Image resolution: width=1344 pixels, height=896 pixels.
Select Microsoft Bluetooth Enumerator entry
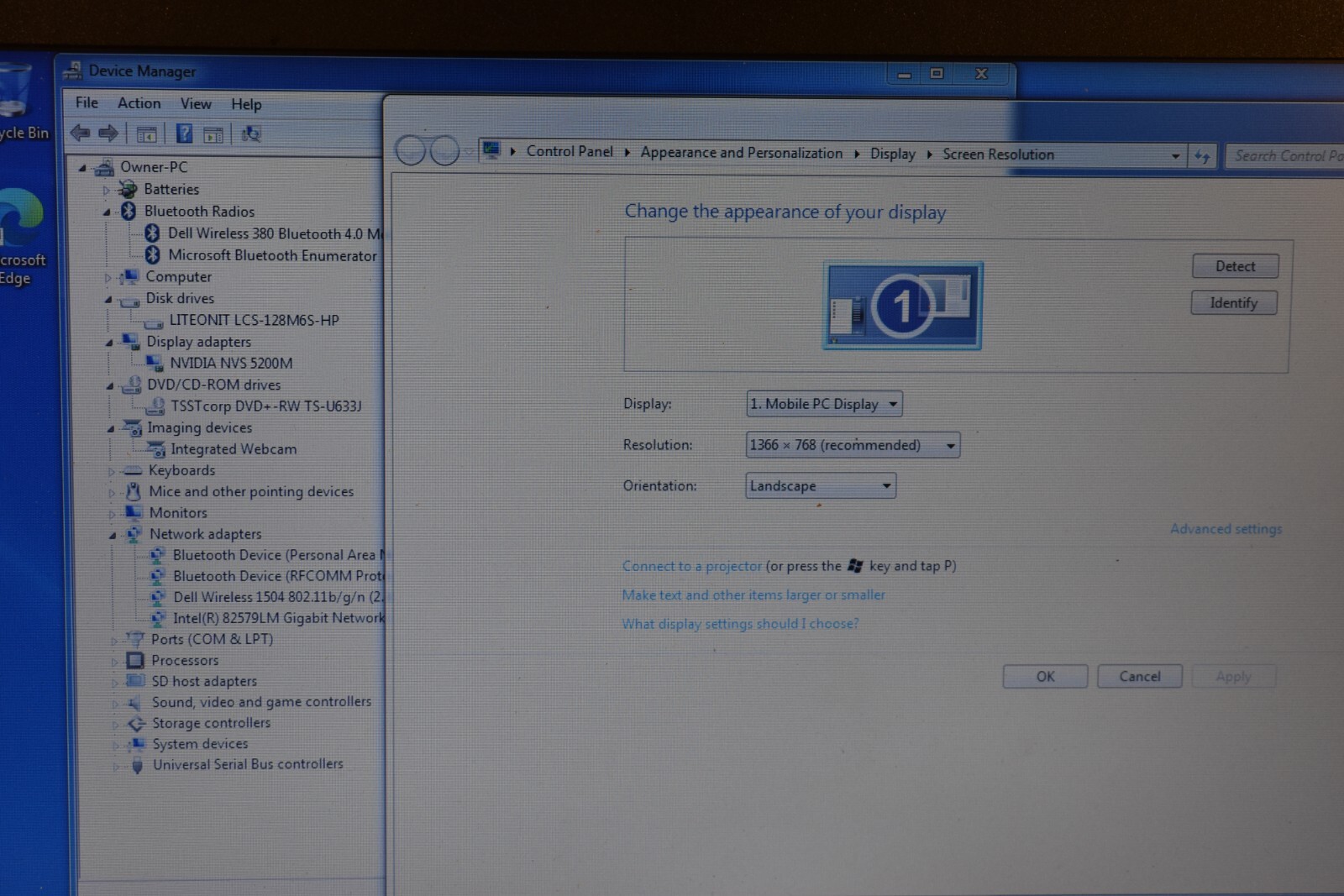pos(272,255)
